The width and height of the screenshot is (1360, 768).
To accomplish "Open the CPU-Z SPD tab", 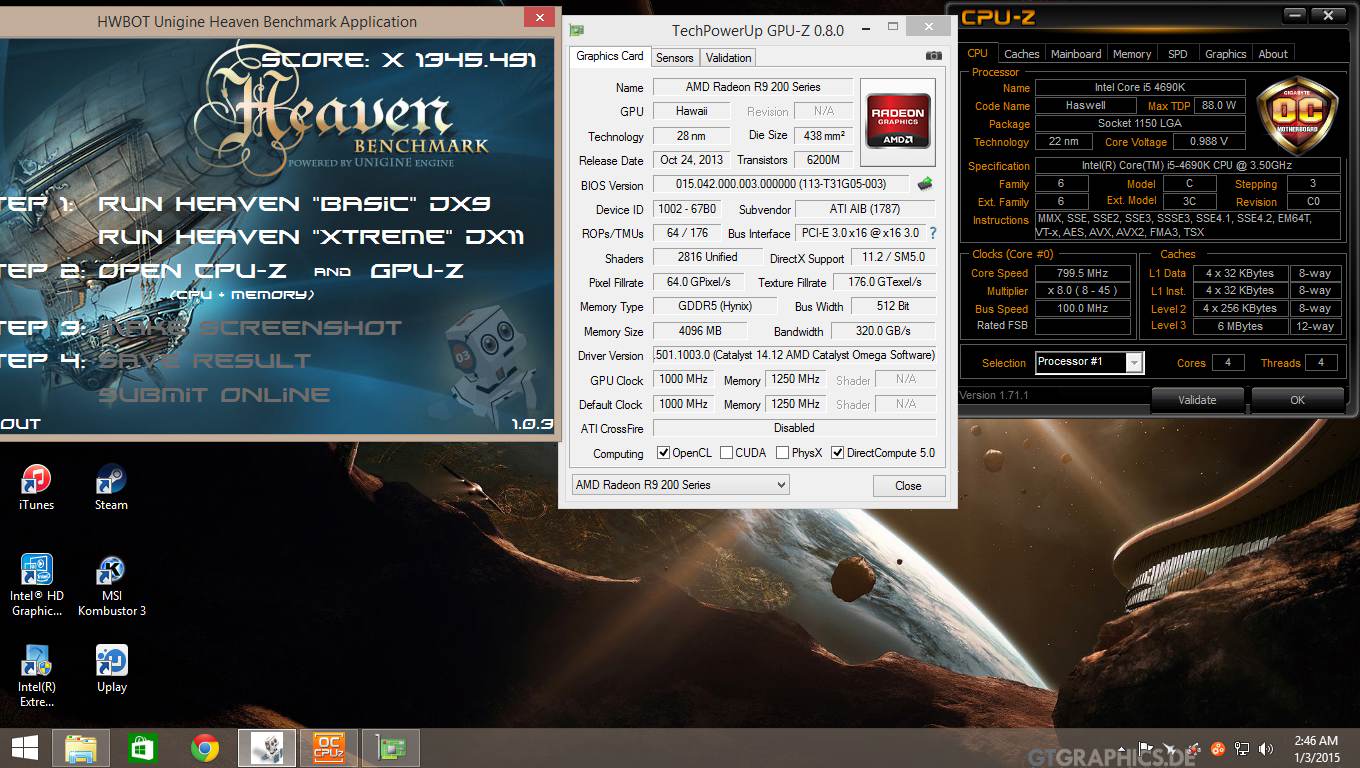I will (1178, 54).
